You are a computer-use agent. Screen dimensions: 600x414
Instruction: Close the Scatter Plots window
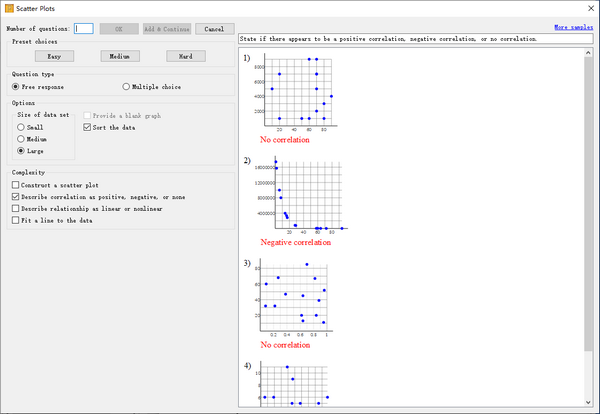(x=584, y=8)
